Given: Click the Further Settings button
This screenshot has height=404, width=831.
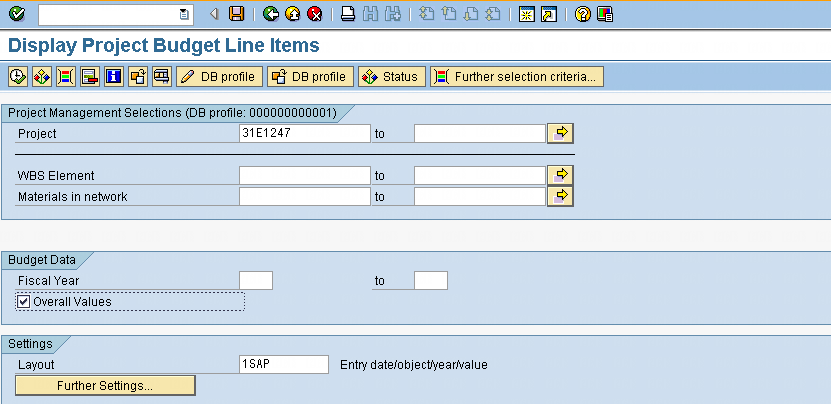Looking at the screenshot, I should click(105, 386).
